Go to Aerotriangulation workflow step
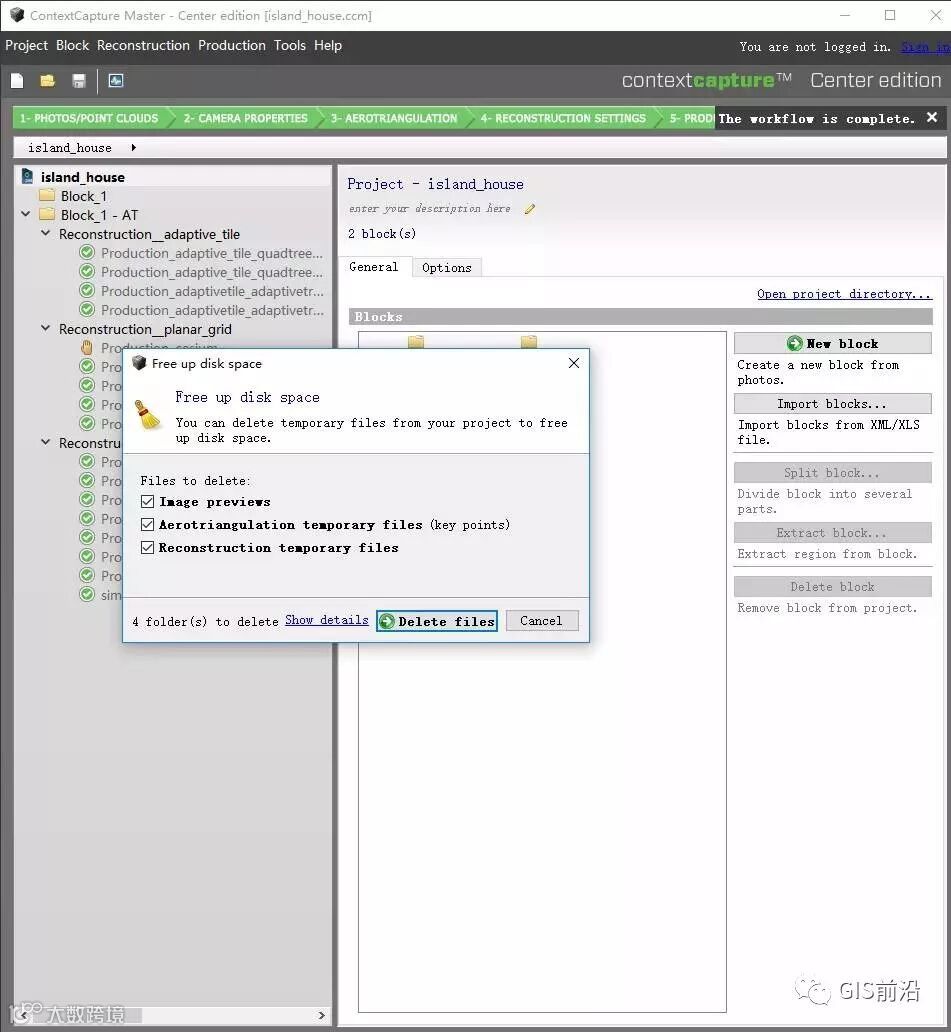951x1032 pixels. pos(394,118)
